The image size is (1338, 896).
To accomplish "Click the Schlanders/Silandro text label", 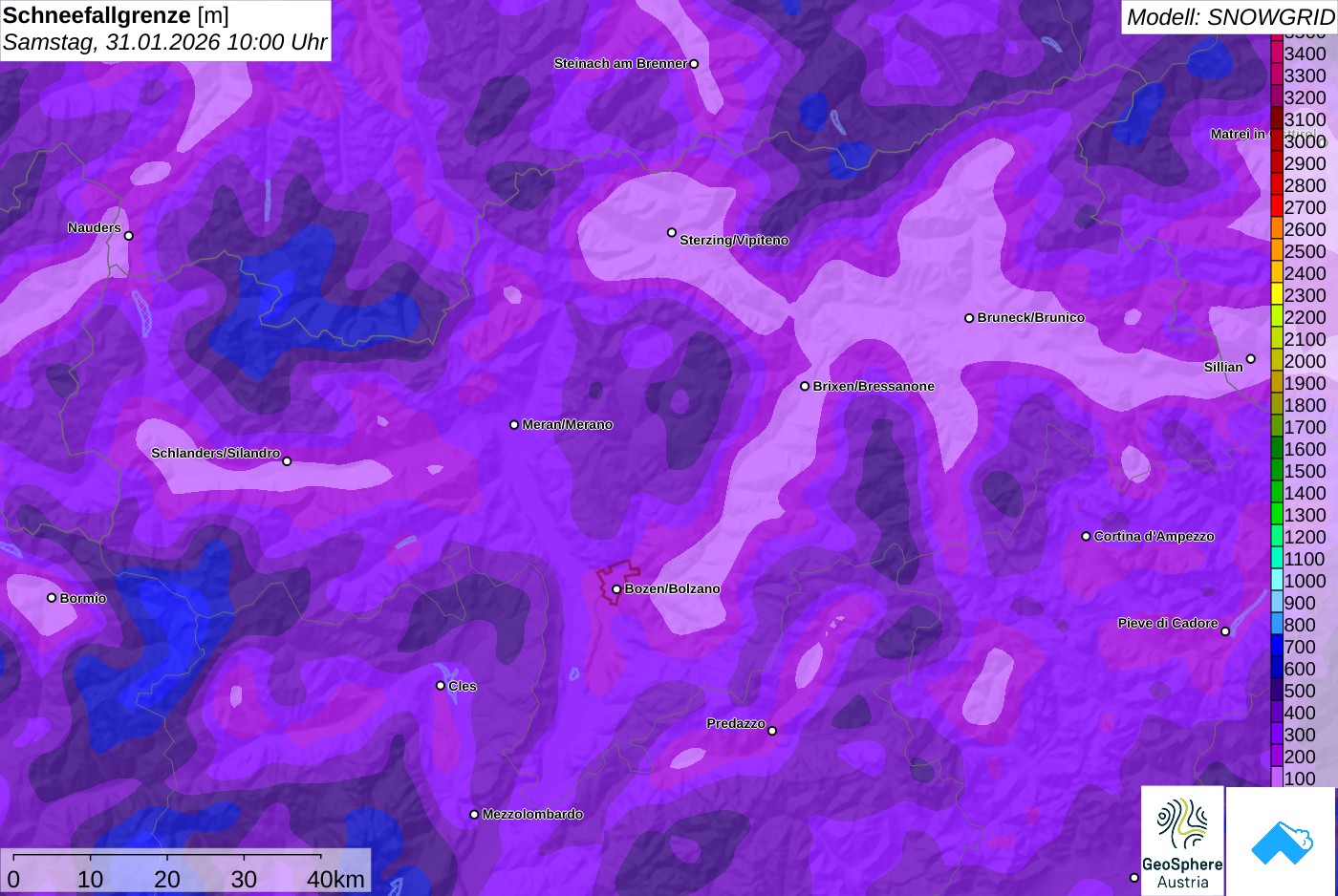I will [216, 454].
